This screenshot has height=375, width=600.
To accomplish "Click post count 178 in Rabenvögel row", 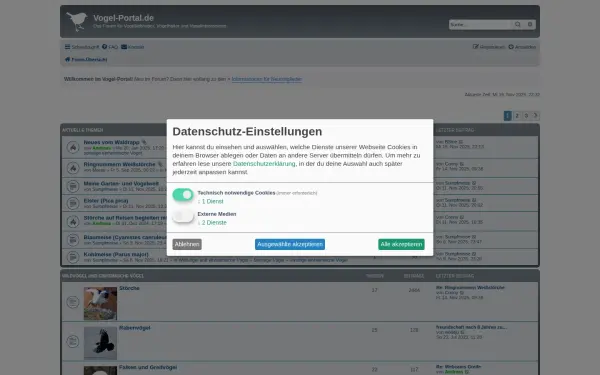I will [414, 330].
